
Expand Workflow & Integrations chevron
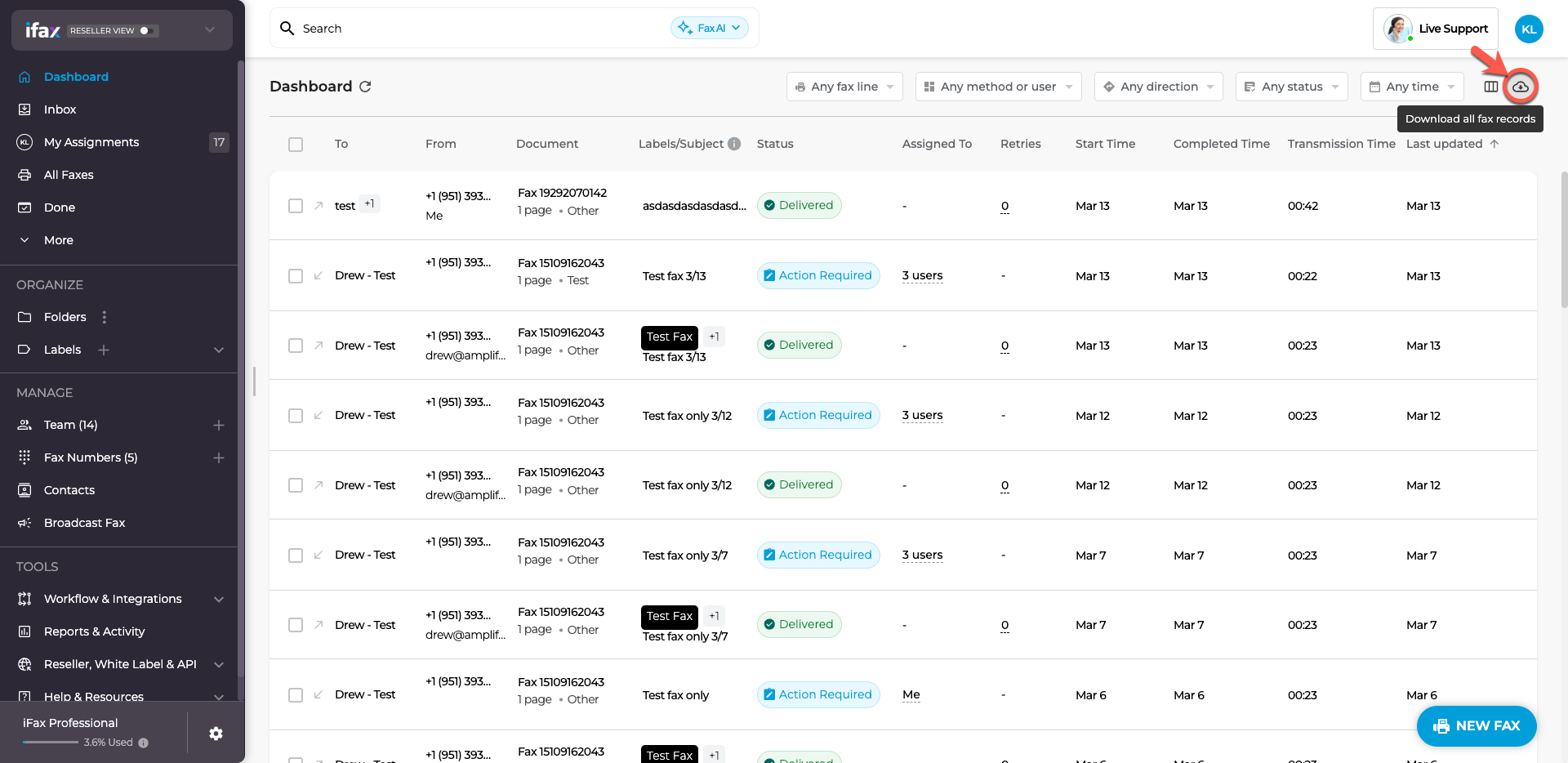pos(219,599)
